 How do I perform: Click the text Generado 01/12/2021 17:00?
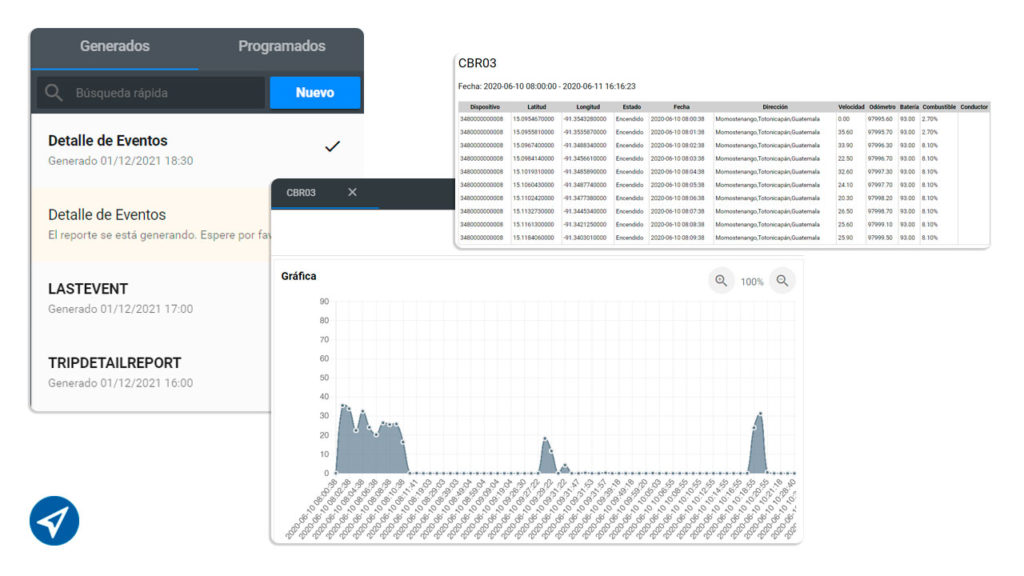coord(121,309)
